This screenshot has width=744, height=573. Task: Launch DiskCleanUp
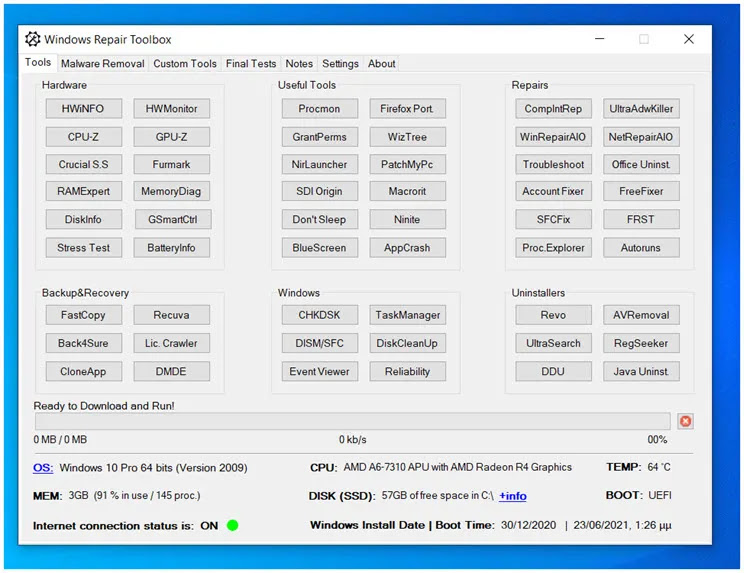(x=407, y=343)
